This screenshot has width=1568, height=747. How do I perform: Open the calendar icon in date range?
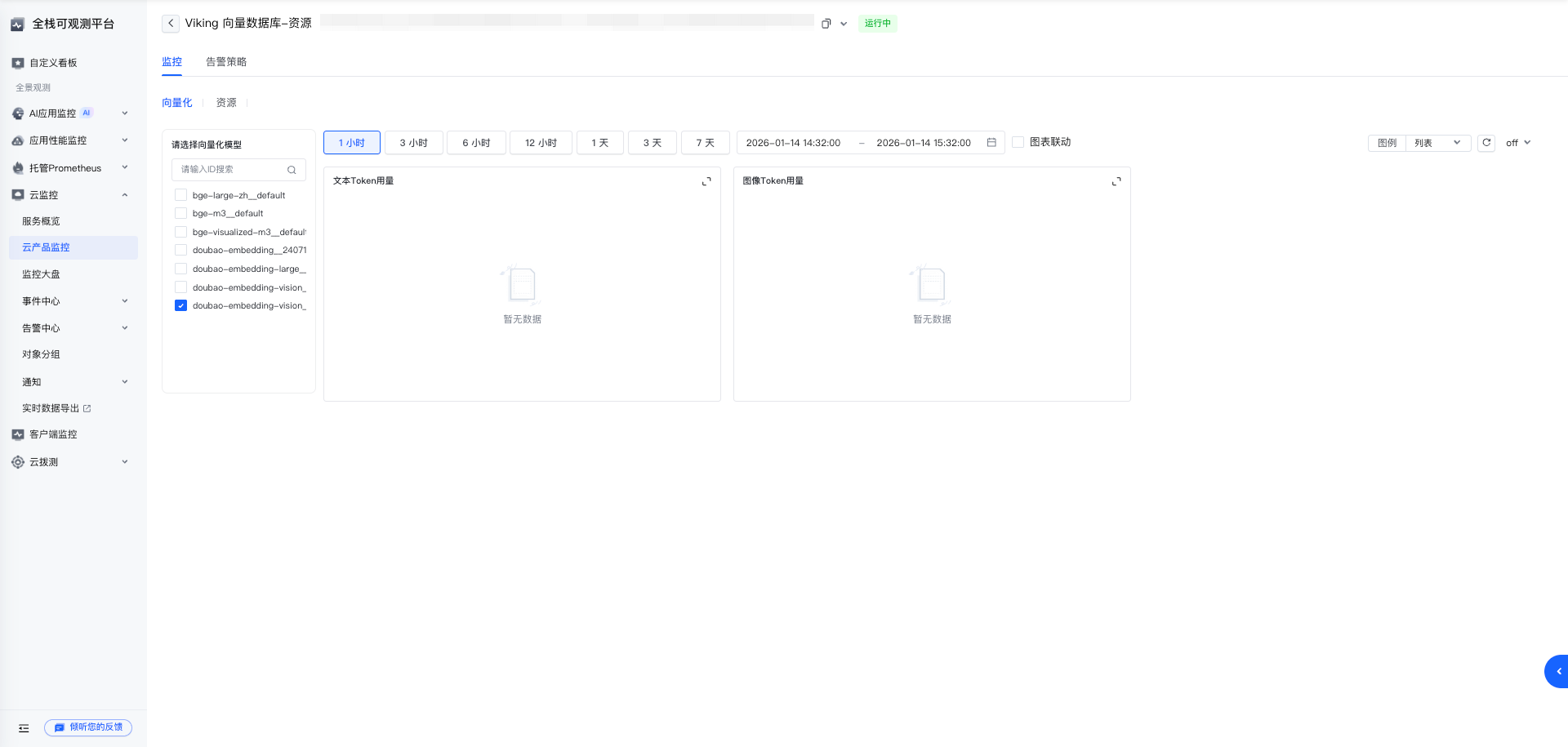[x=991, y=143]
